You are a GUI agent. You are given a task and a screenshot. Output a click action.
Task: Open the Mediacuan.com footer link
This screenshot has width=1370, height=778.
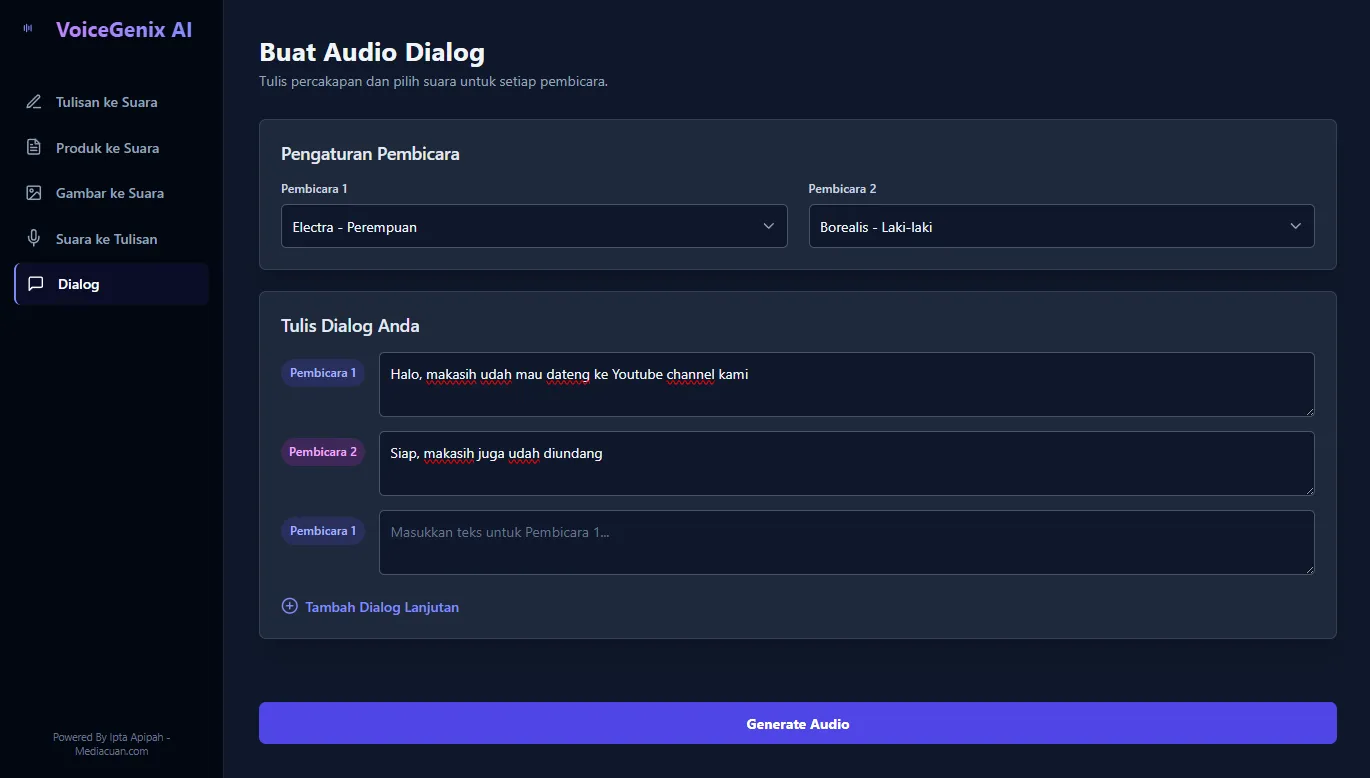point(110,750)
